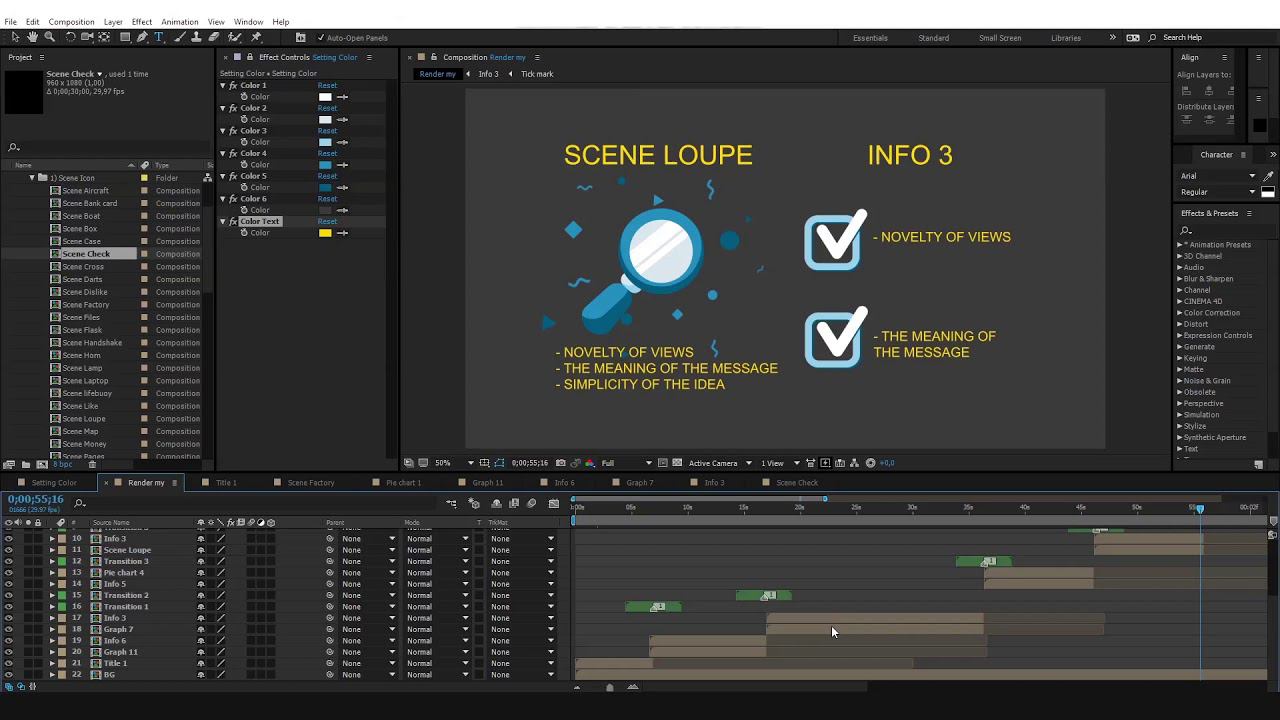The height and width of the screenshot is (720, 1280).
Task: Open the Arial font family dropdown
Action: [1218, 176]
